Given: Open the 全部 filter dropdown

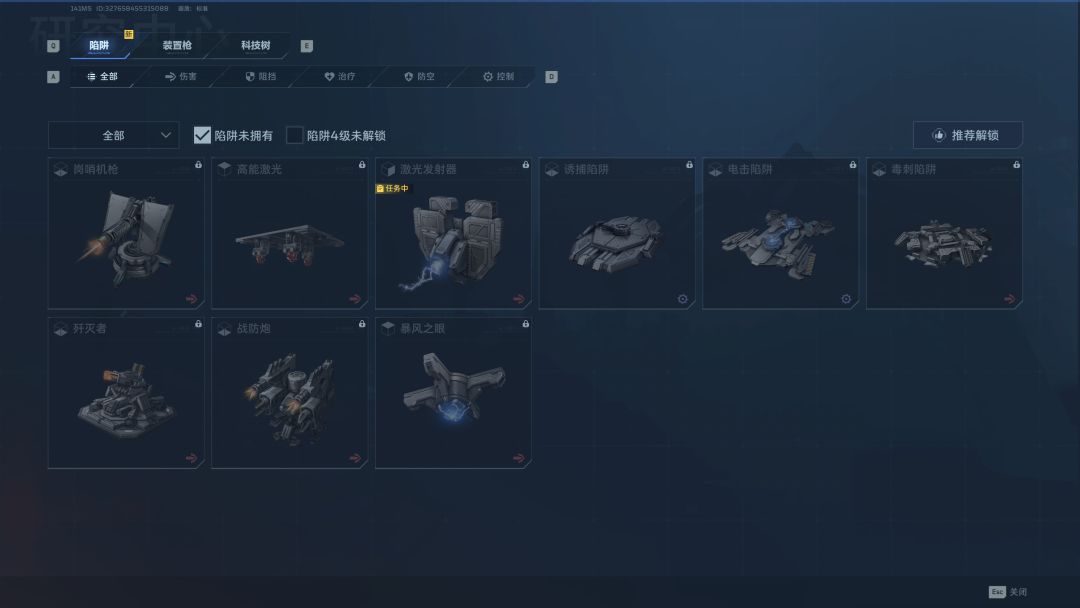Looking at the screenshot, I should tap(114, 136).
